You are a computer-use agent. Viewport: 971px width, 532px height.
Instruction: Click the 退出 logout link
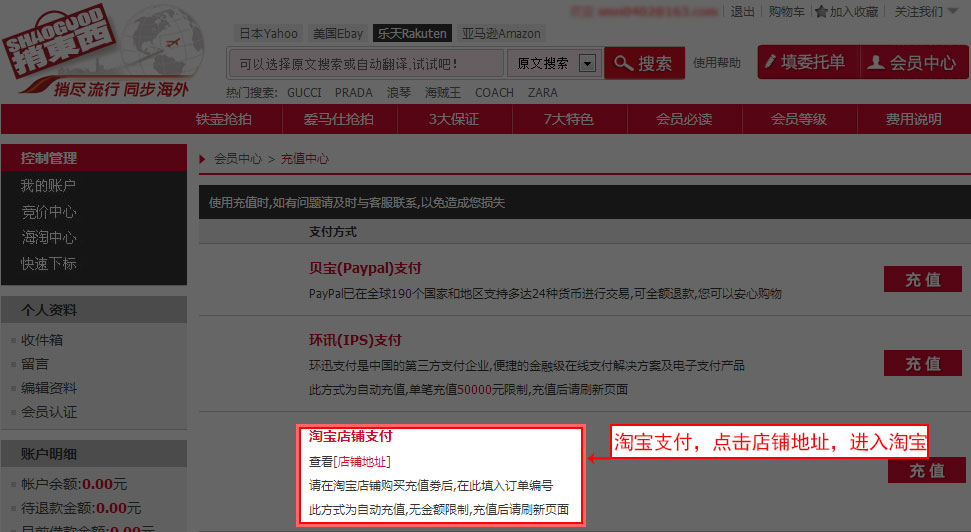pos(742,12)
